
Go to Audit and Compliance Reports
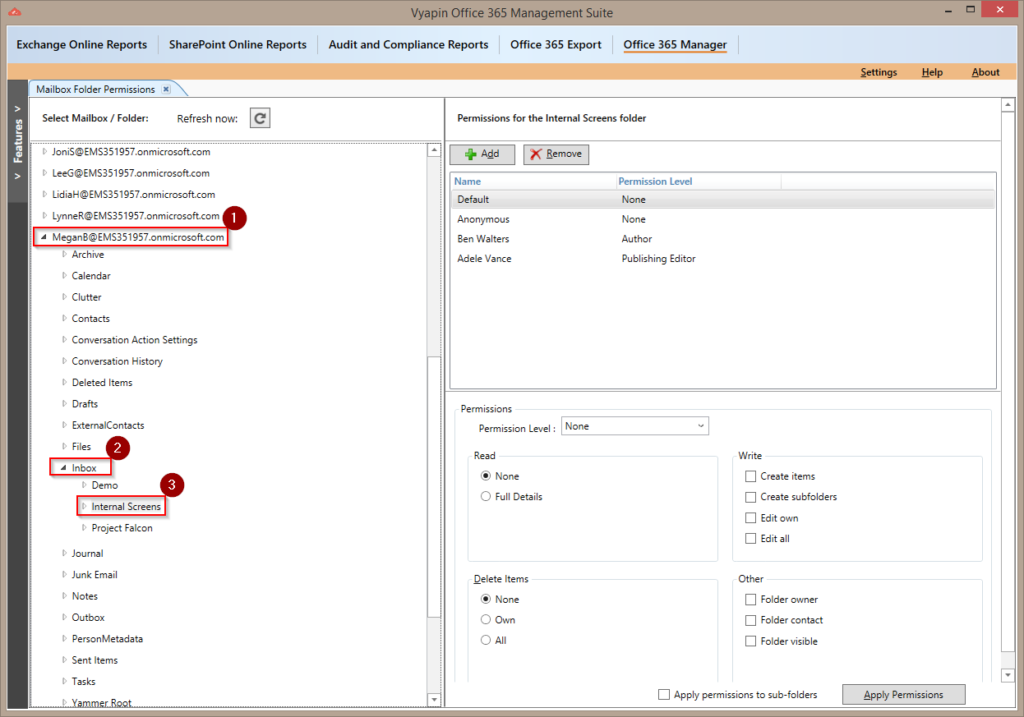pos(408,44)
